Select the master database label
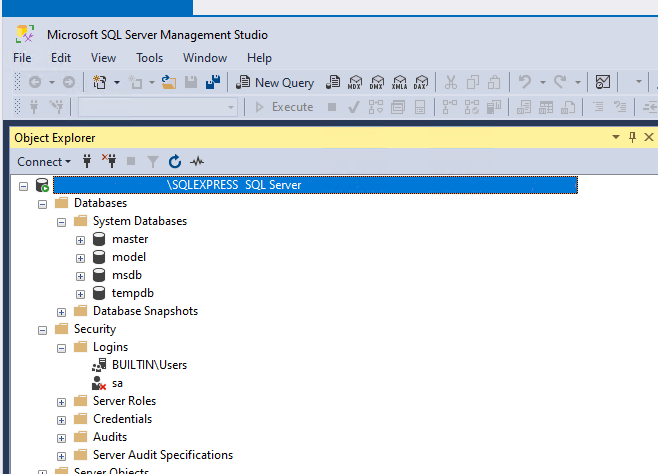This screenshot has width=658, height=474. [x=130, y=239]
